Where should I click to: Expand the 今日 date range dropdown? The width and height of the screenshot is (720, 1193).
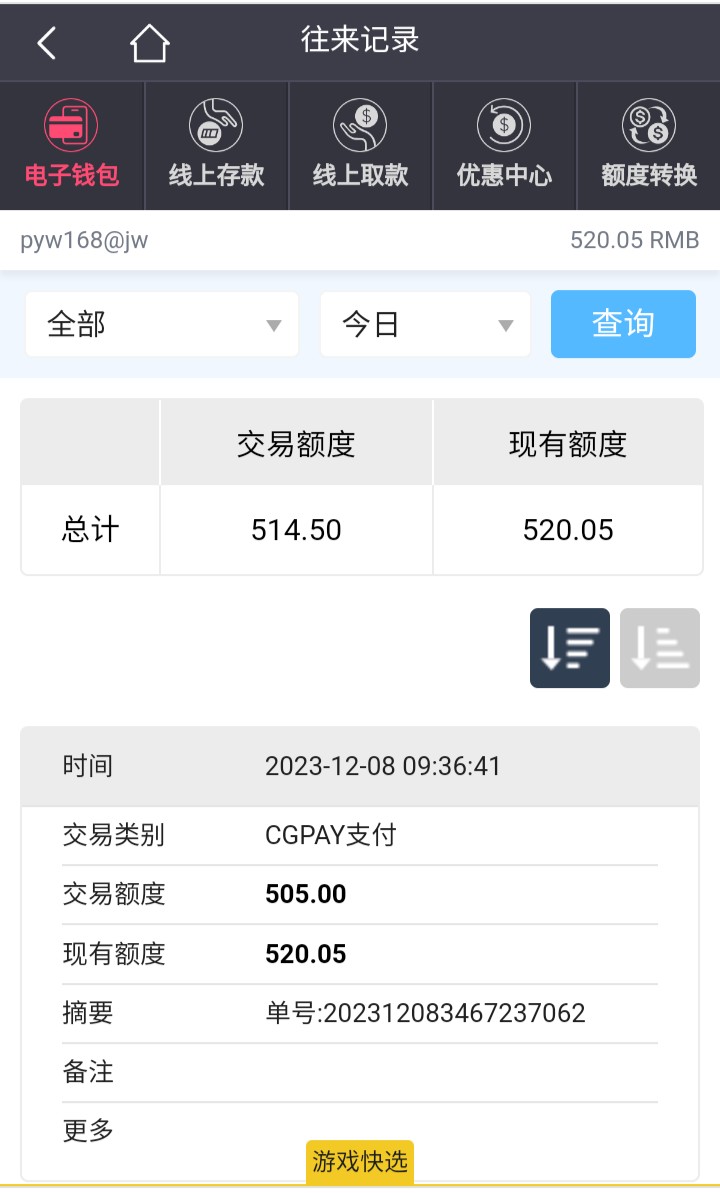pyautogui.click(x=425, y=325)
